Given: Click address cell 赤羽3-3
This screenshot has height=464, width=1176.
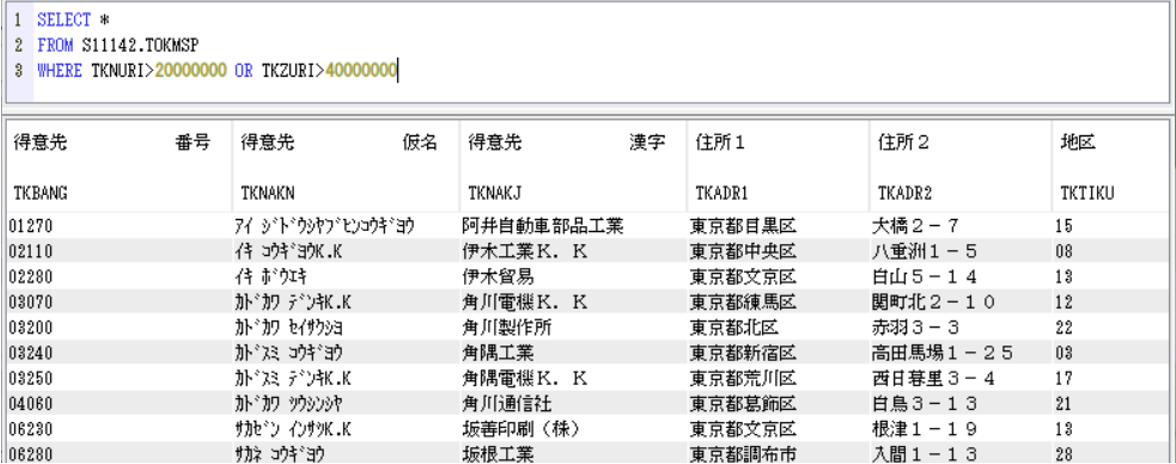Looking at the screenshot, I should 915,328.
